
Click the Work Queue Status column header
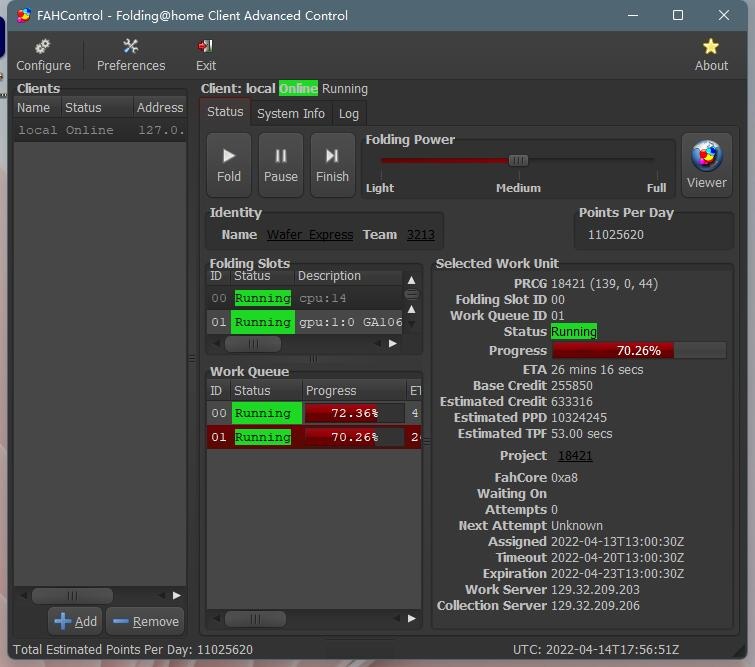point(266,391)
